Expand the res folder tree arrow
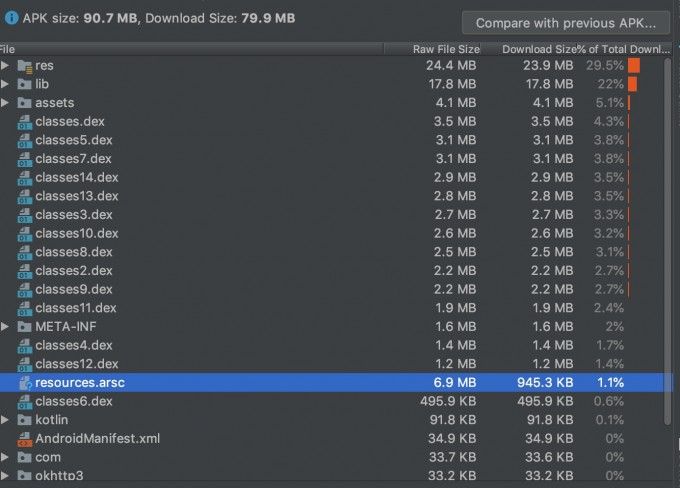This screenshot has height=488, width=680. pyautogui.click(x=6, y=65)
